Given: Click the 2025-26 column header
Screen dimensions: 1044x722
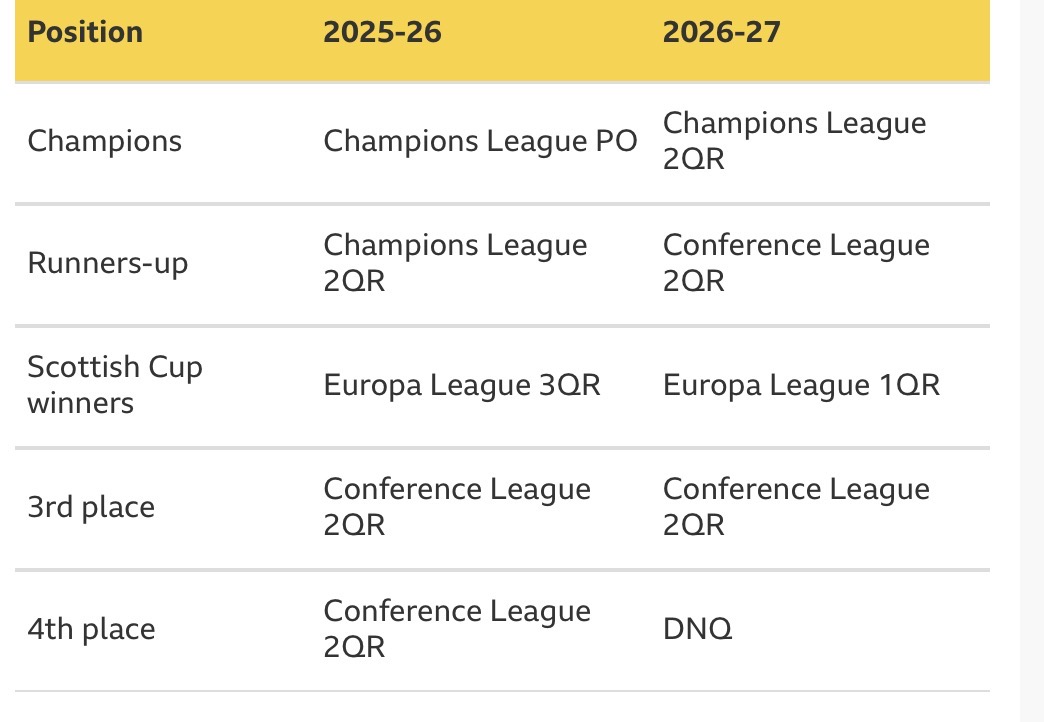Looking at the screenshot, I should (382, 32).
